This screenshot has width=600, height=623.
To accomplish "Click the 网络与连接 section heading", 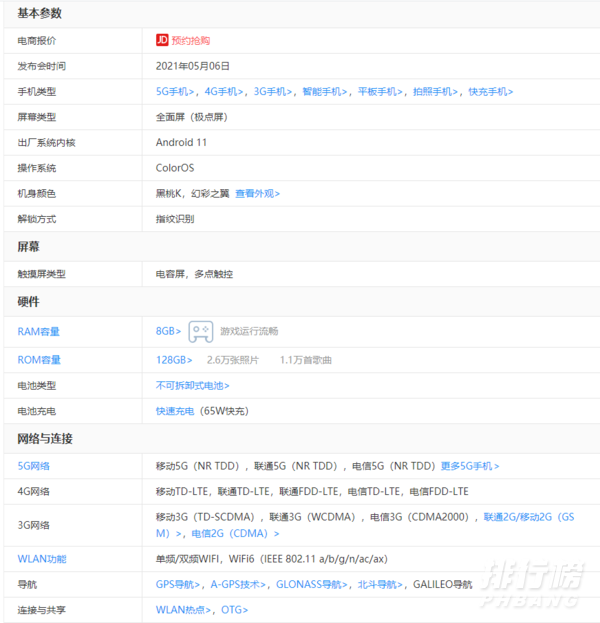I will [x=45, y=439].
